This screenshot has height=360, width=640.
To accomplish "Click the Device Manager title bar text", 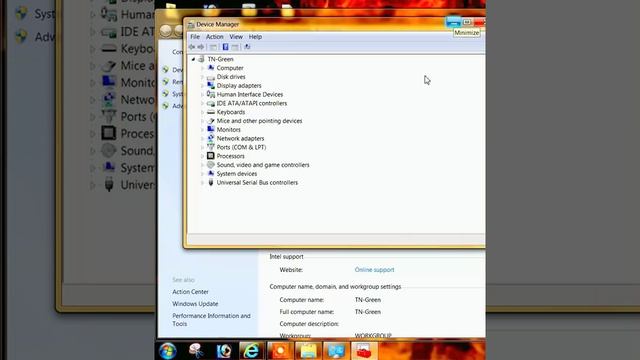I will coord(217,24).
